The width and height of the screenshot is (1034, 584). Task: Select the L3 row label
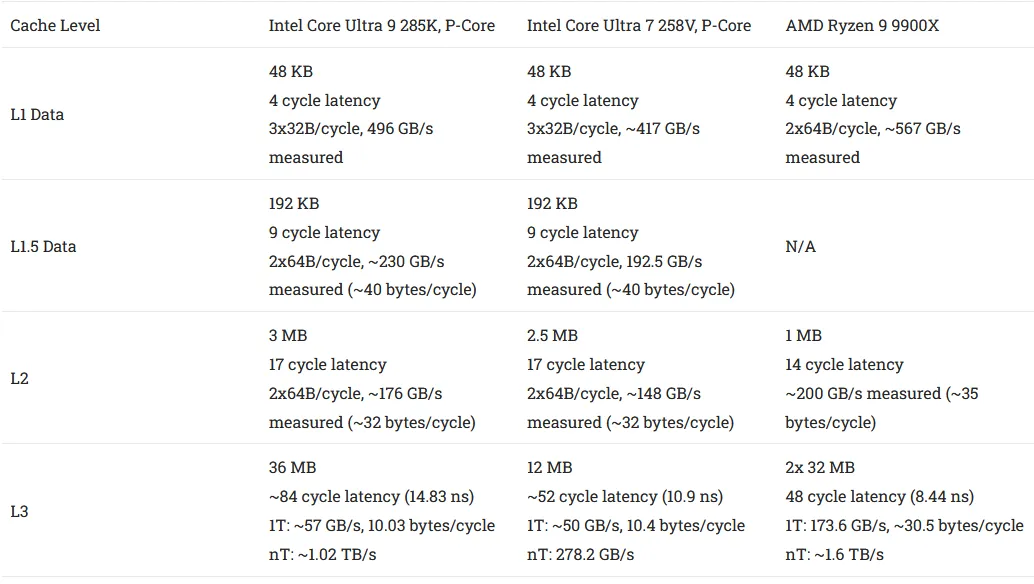click(19, 511)
